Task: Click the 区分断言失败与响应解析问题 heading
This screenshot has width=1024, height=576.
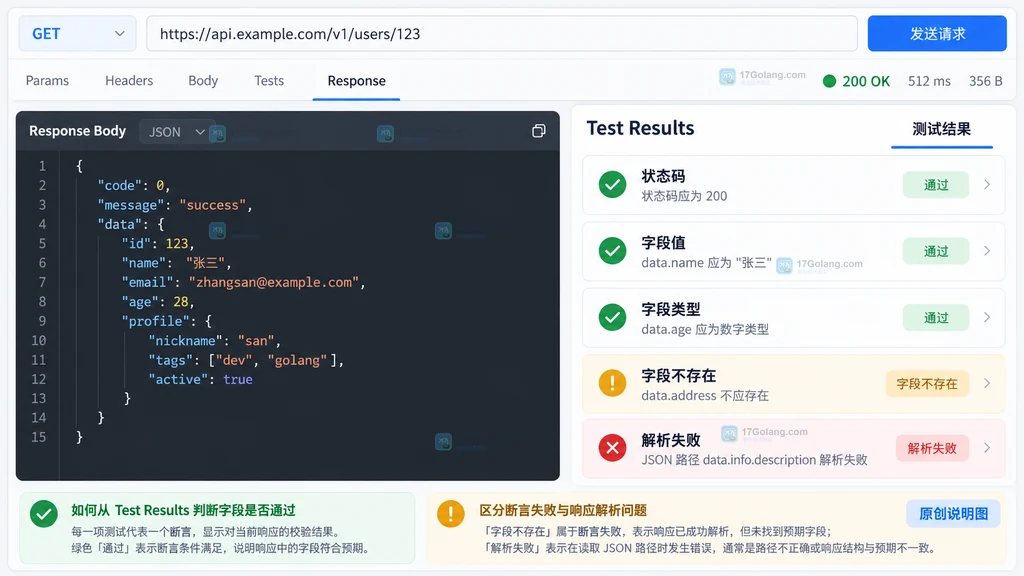Action: point(563,510)
